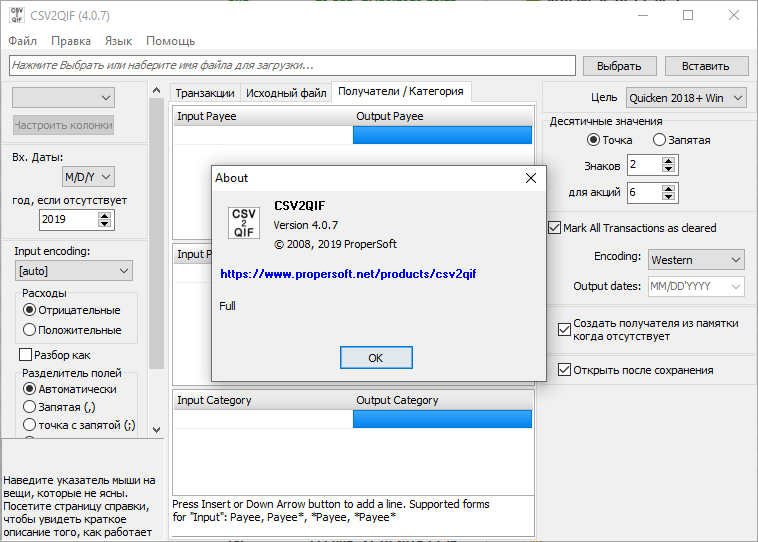Click the Output Category column header

(443, 400)
